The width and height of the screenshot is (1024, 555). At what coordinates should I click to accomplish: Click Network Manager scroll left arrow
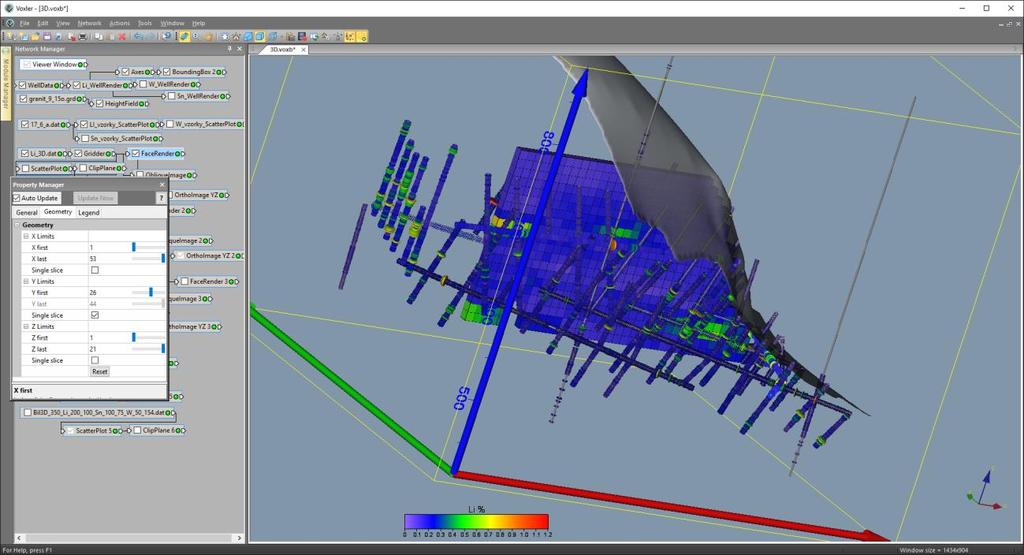coord(18,538)
